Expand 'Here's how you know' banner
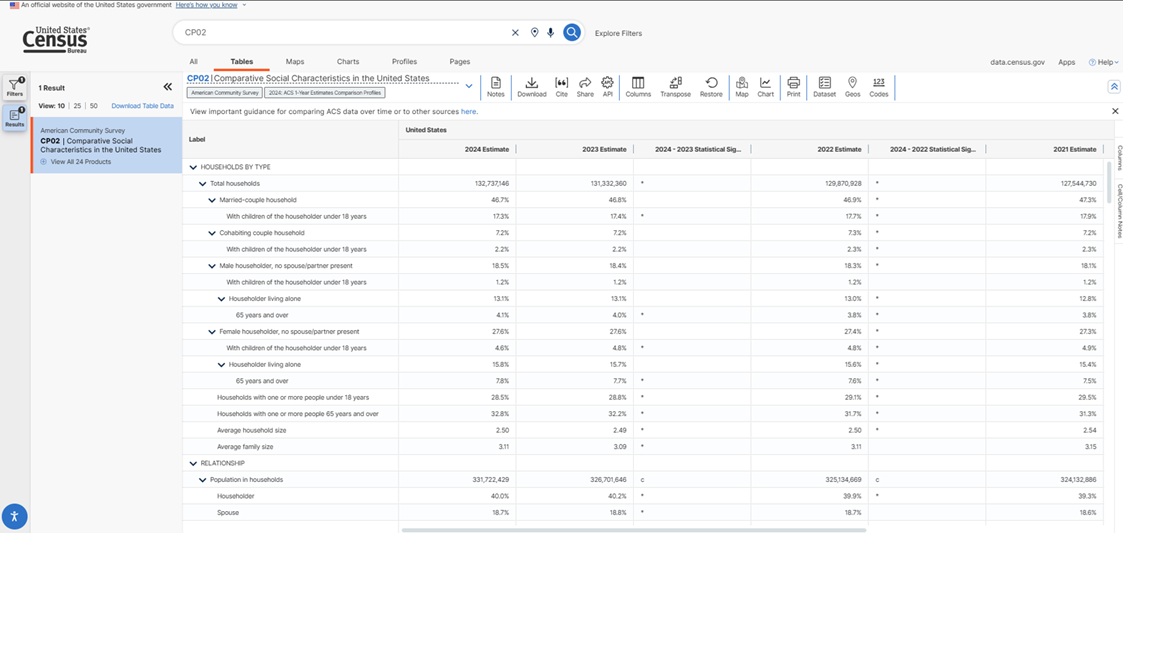This screenshot has height=648, width=1152. click(206, 5)
